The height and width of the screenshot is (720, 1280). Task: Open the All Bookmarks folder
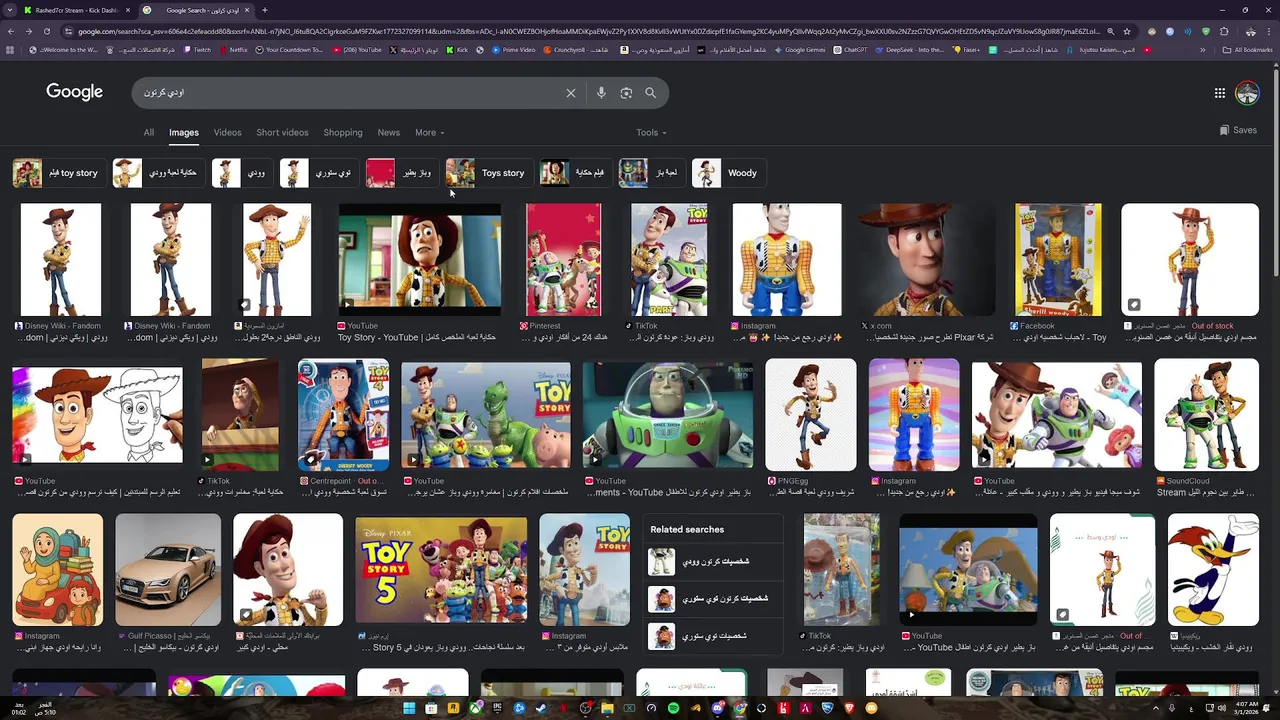[1248, 49]
